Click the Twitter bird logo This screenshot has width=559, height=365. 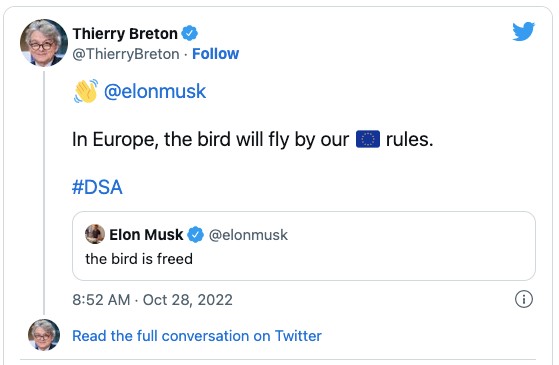click(523, 31)
